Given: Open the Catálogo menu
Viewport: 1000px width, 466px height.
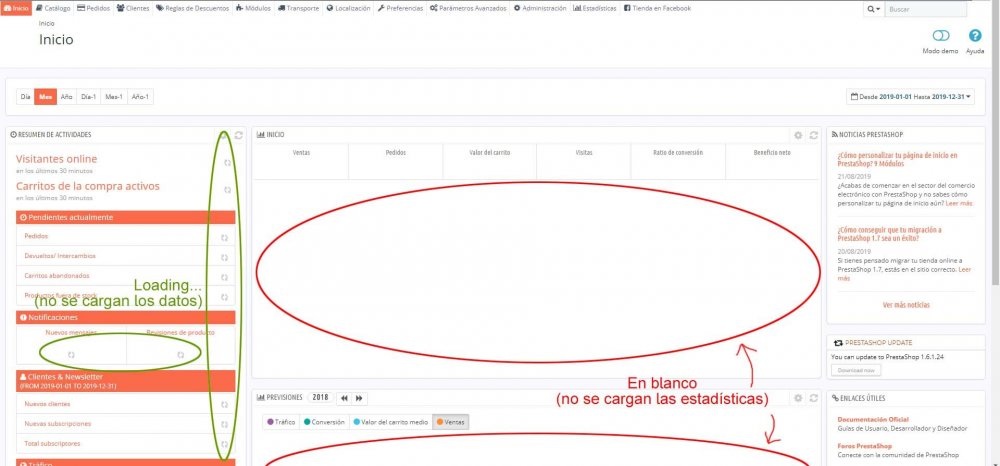Looking at the screenshot, I should coord(53,8).
